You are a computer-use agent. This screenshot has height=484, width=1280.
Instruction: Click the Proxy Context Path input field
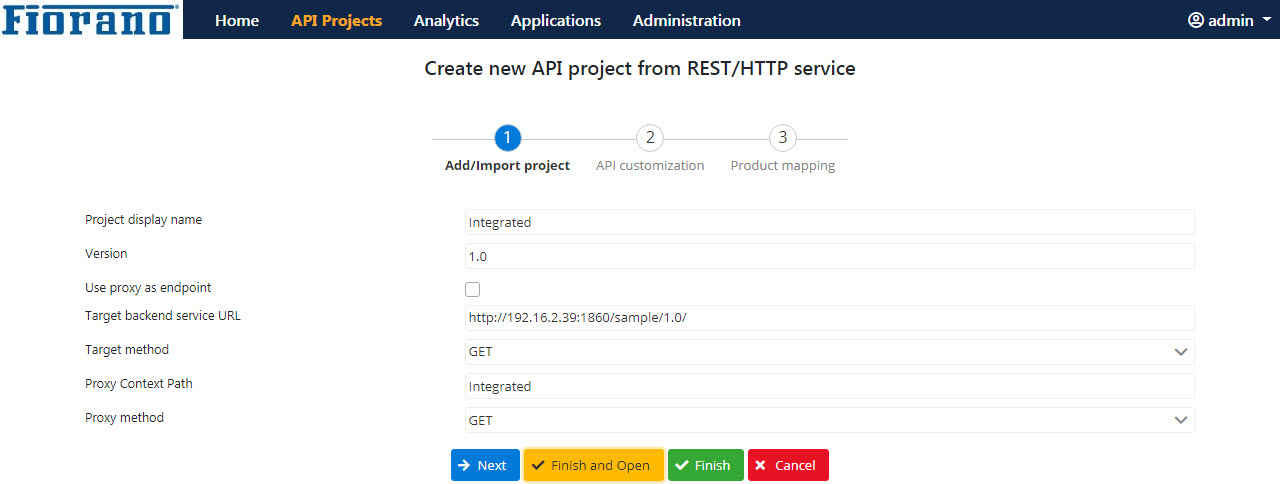pos(830,386)
